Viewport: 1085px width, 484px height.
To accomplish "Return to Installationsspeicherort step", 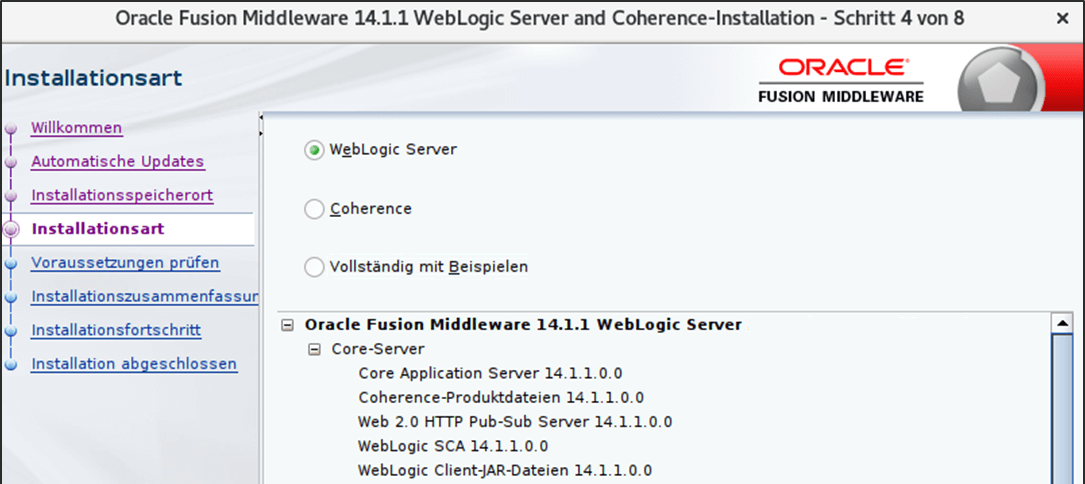I will point(122,196).
